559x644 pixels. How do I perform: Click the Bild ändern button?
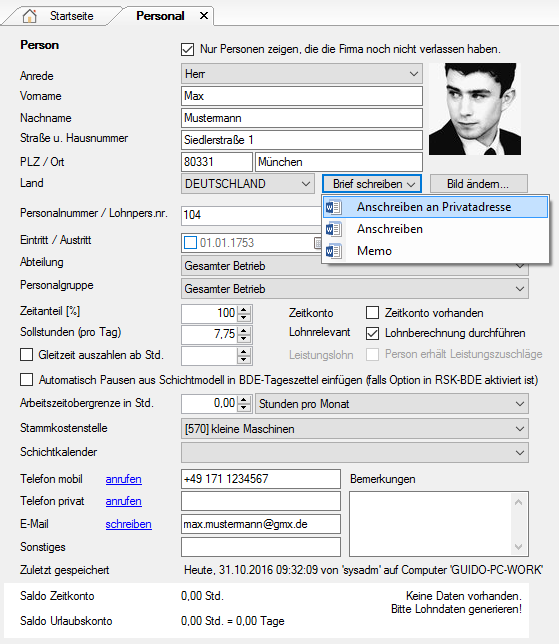[479, 184]
